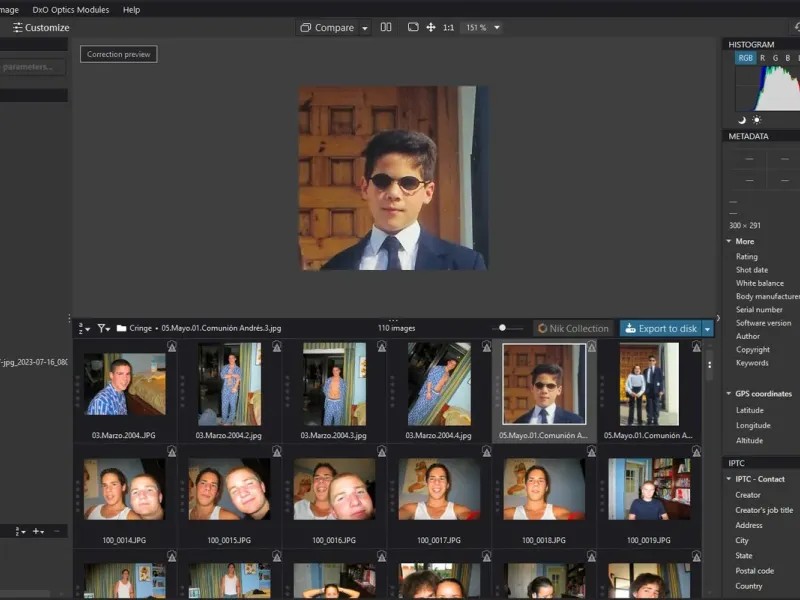Click the Nik Collection button
The image size is (800, 600).
(x=572, y=328)
